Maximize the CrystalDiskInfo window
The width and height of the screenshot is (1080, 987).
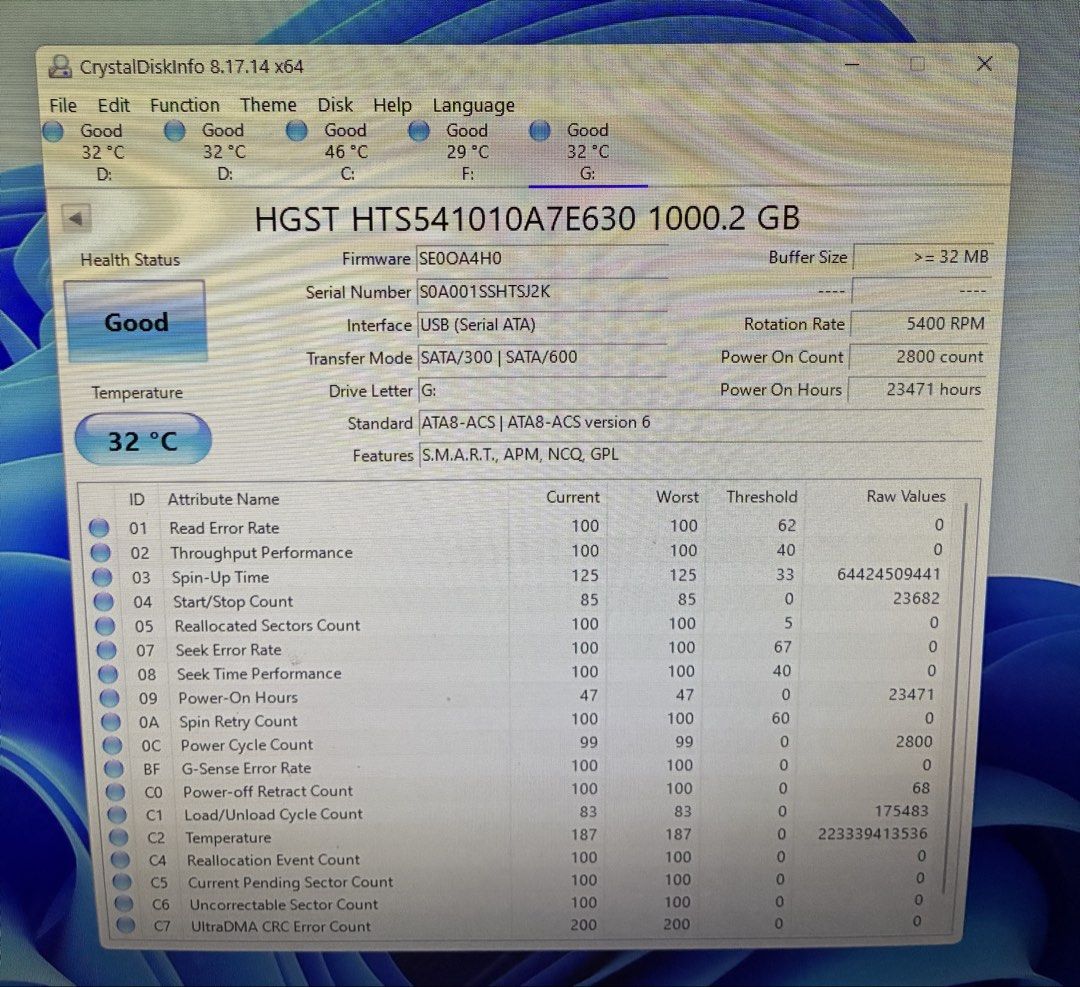(917, 65)
